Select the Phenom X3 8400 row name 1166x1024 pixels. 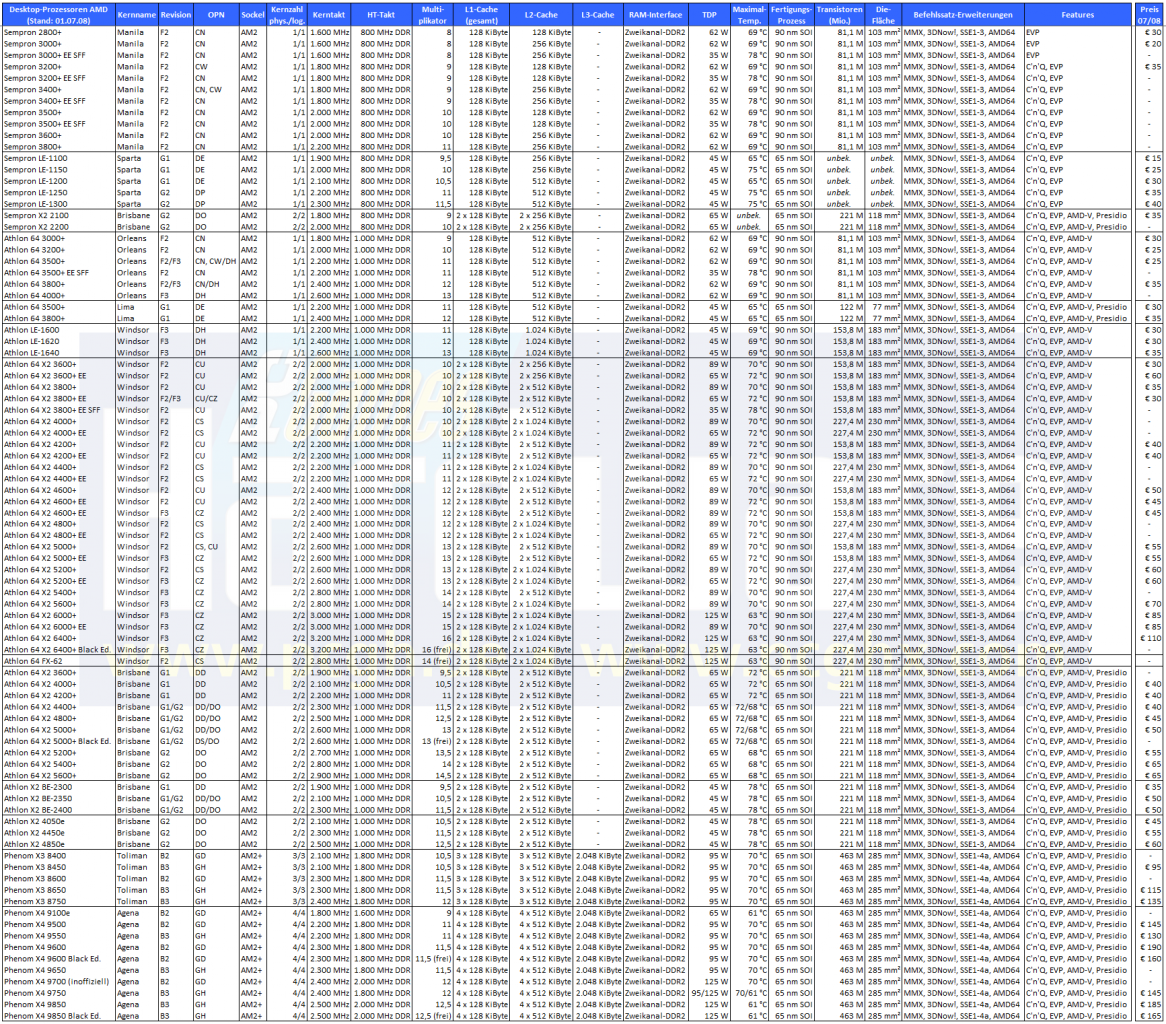click(x=35, y=856)
